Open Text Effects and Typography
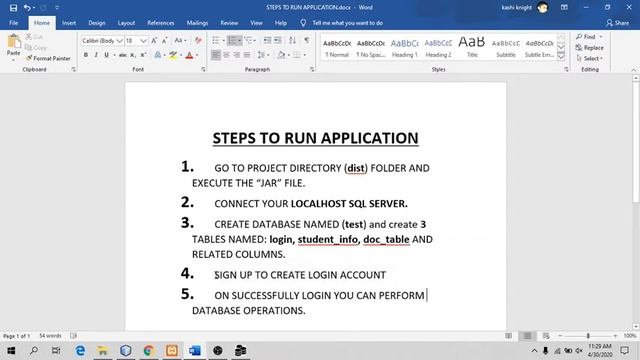Image resolution: width=640 pixels, height=360 pixels. click(158, 55)
